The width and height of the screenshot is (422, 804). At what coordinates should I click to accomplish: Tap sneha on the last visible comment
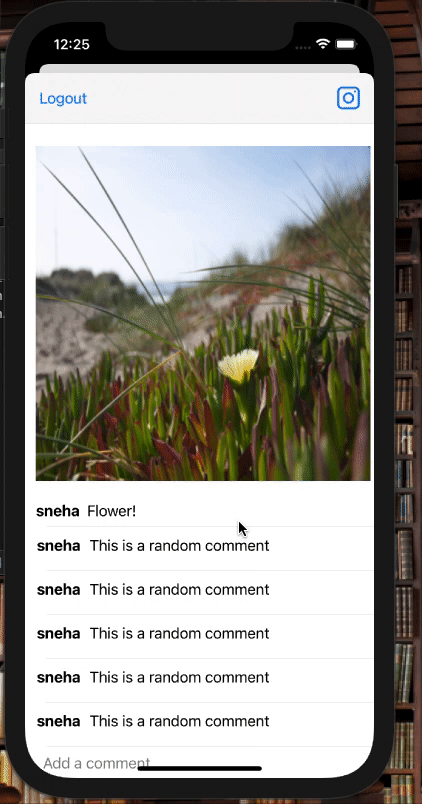click(x=58, y=721)
